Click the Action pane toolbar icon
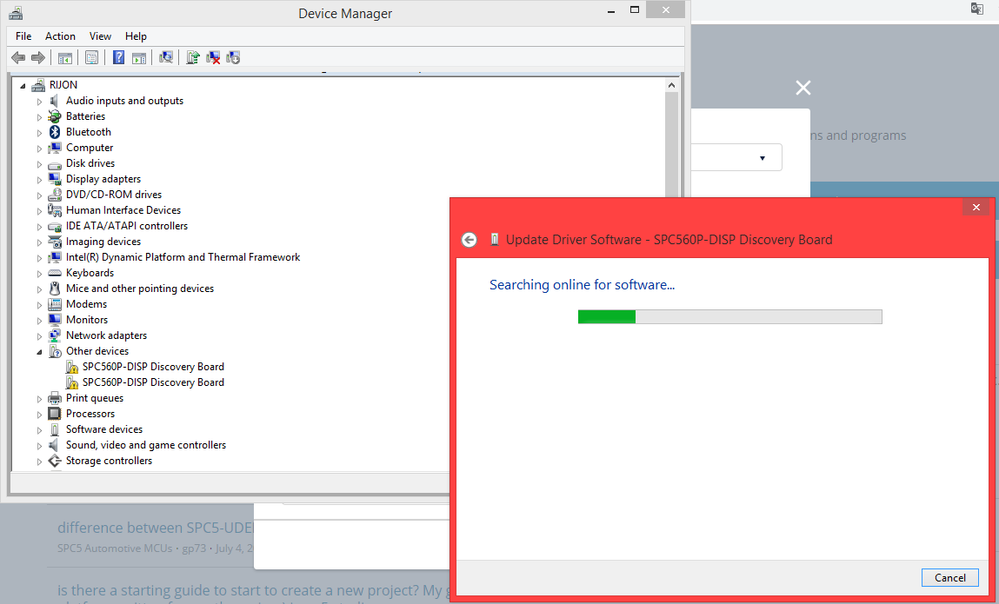The image size is (999, 604). point(139,58)
